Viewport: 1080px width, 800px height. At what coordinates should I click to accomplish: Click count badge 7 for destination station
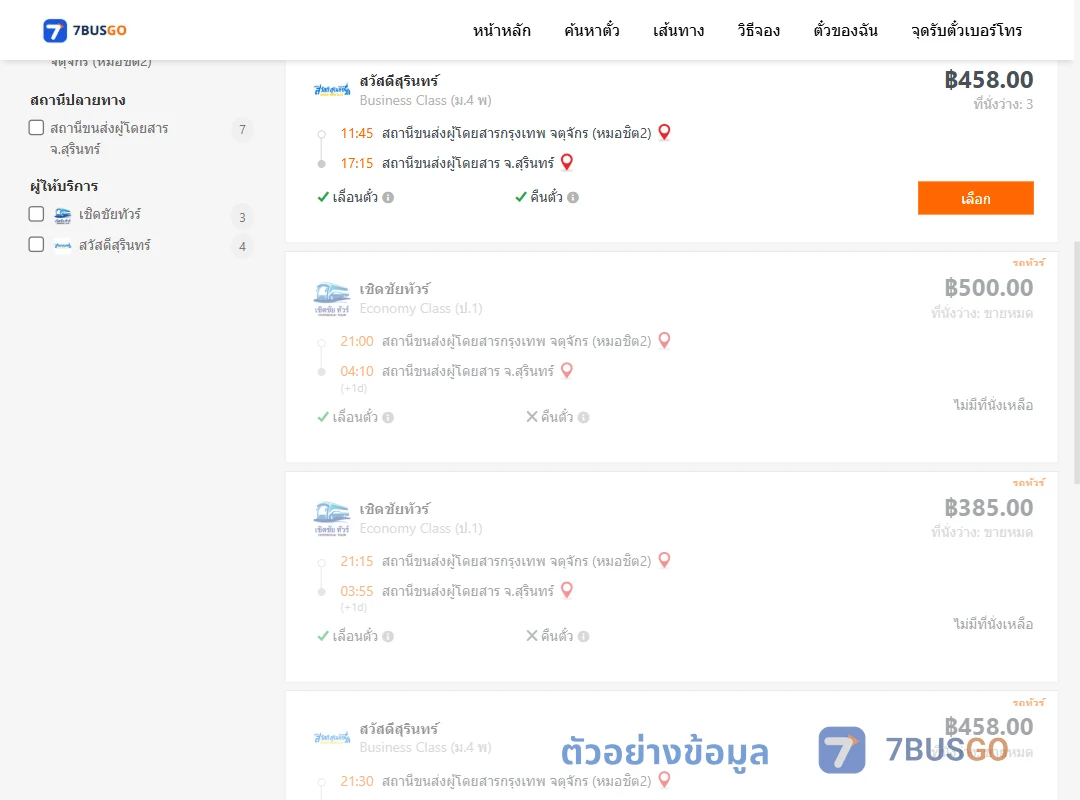pyautogui.click(x=242, y=130)
